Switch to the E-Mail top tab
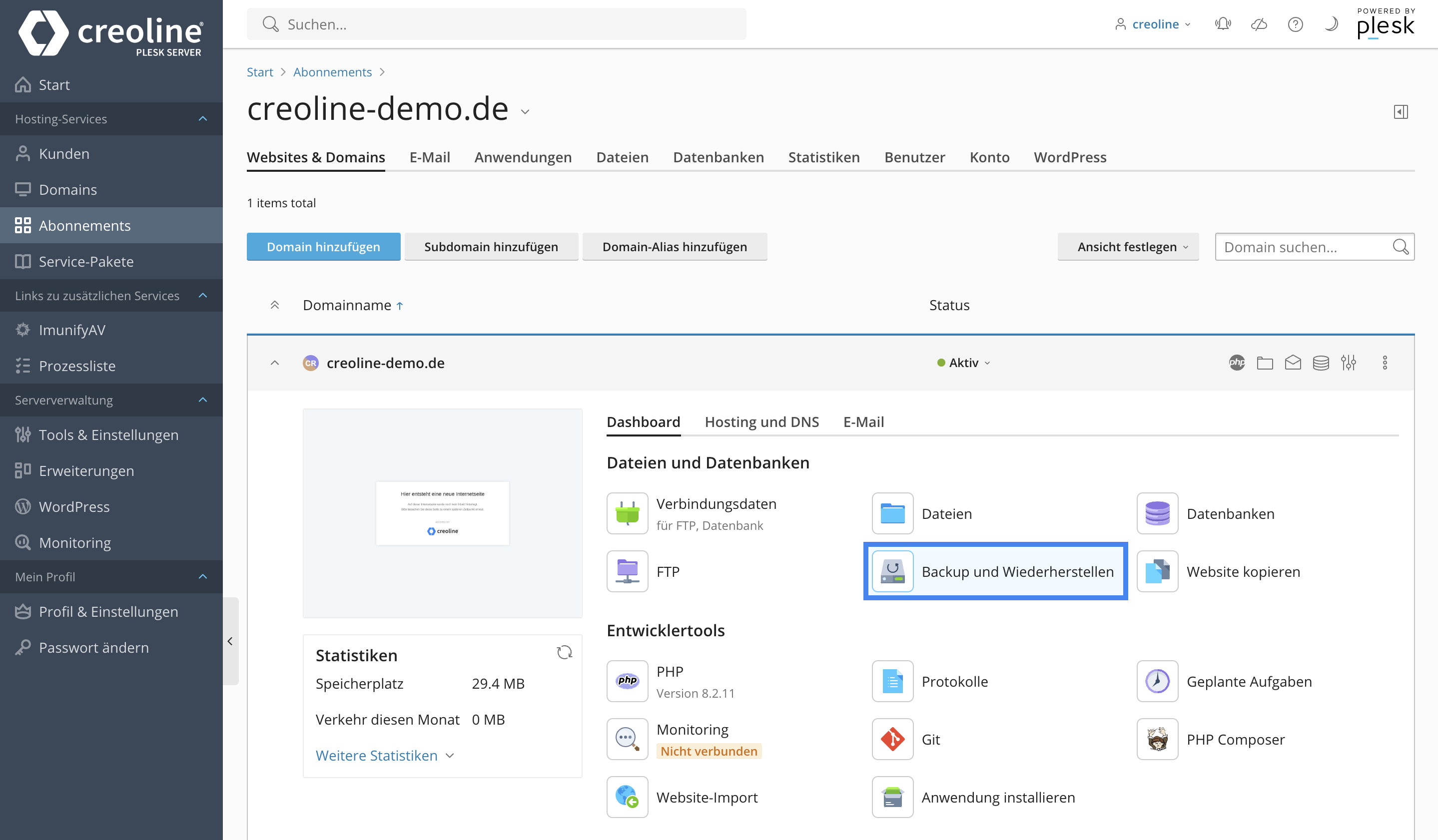 point(430,157)
